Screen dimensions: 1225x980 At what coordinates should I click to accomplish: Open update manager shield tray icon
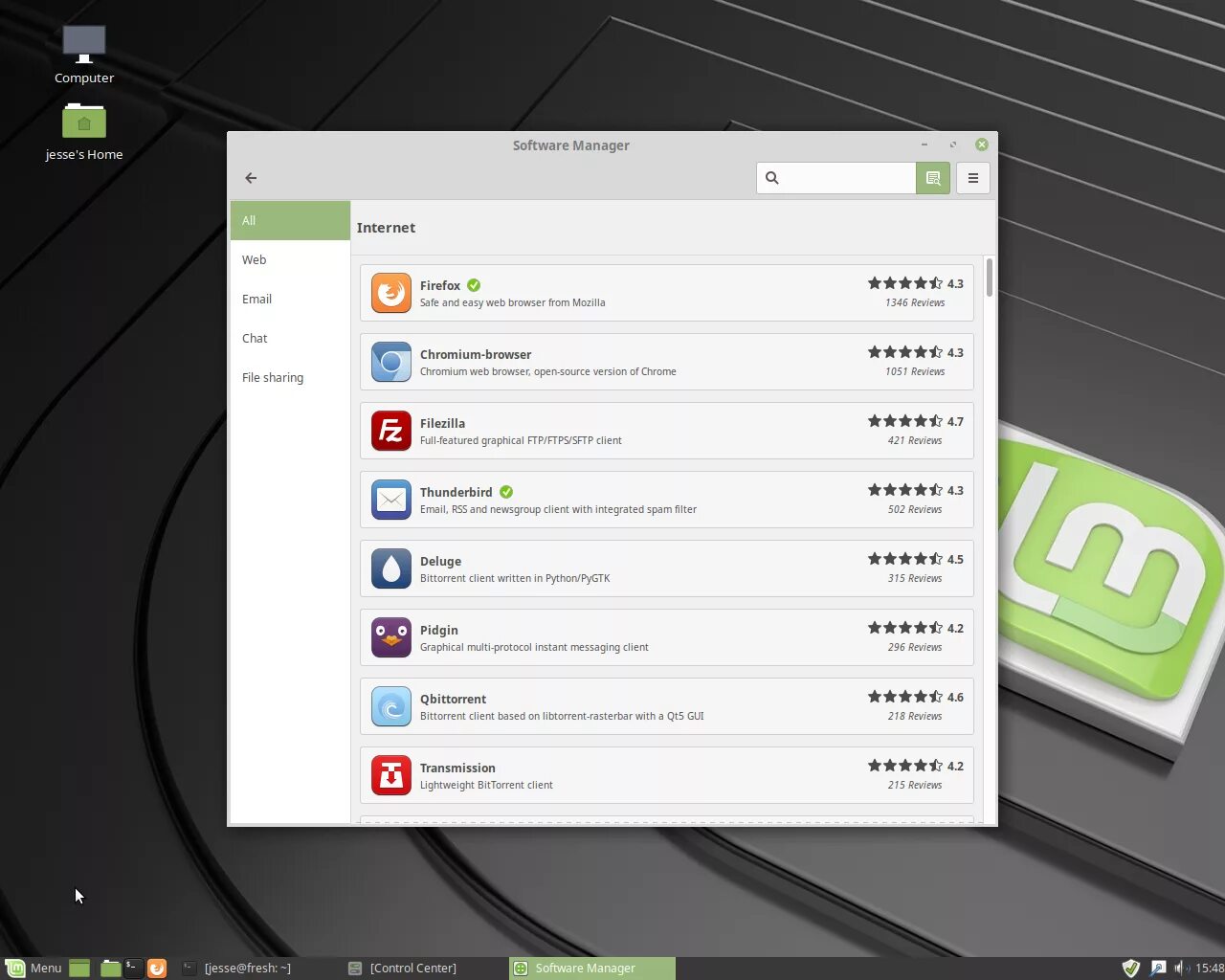coord(1131,968)
